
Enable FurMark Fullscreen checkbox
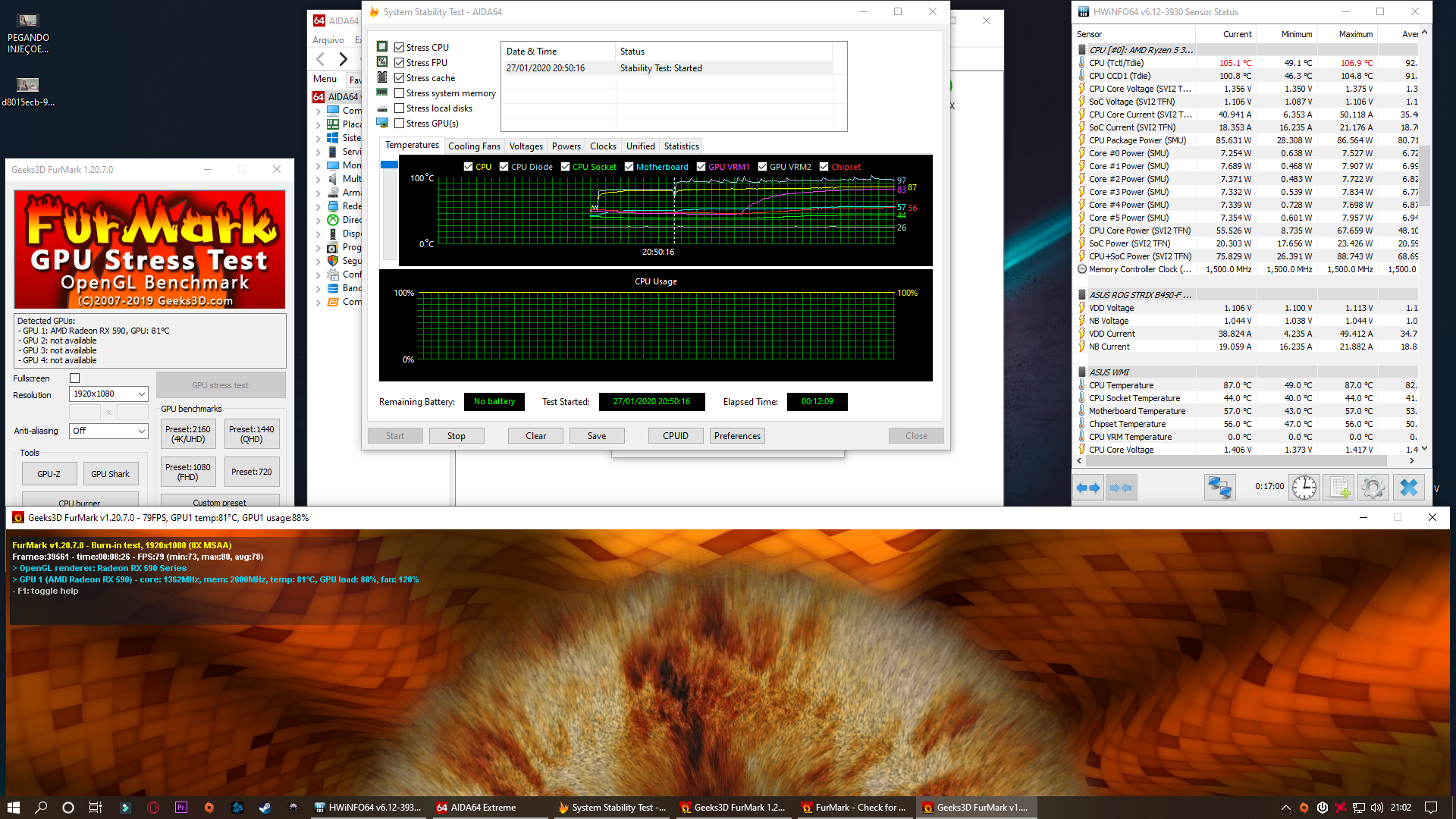pos(74,378)
